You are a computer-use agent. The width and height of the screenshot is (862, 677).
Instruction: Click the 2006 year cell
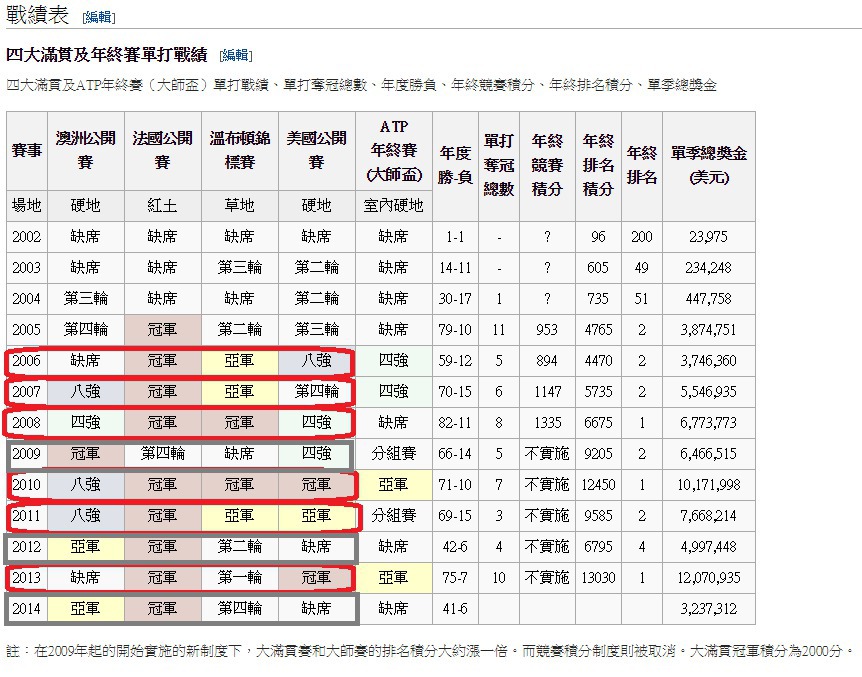click(x=27, y=361)
